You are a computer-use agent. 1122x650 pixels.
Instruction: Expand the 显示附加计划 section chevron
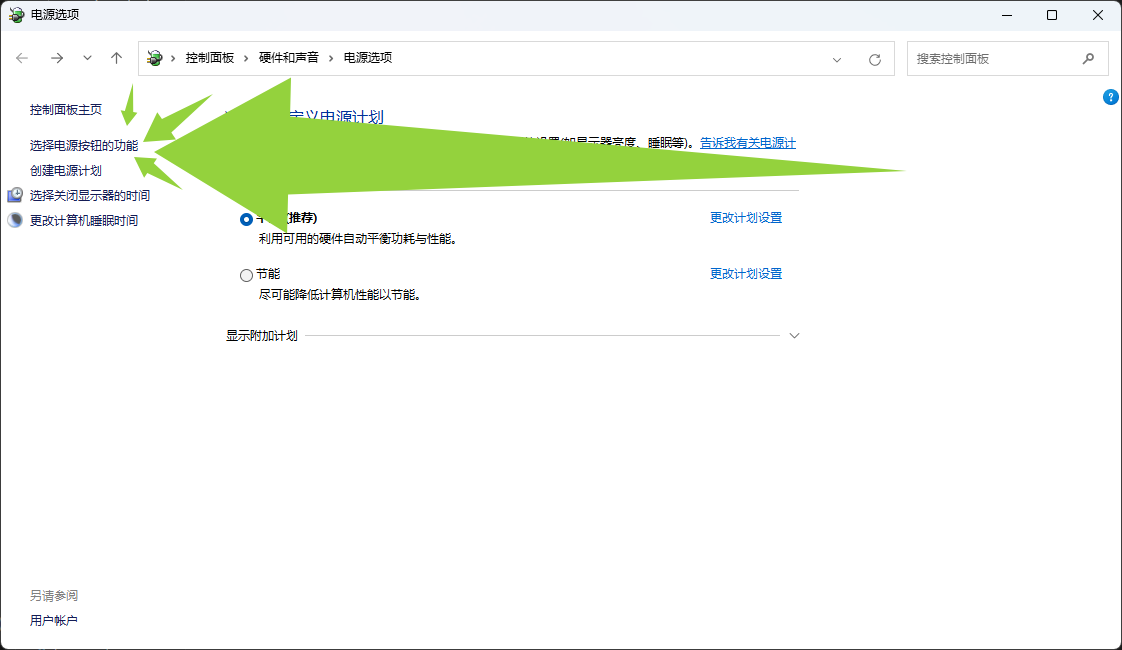tap(794, 336)
